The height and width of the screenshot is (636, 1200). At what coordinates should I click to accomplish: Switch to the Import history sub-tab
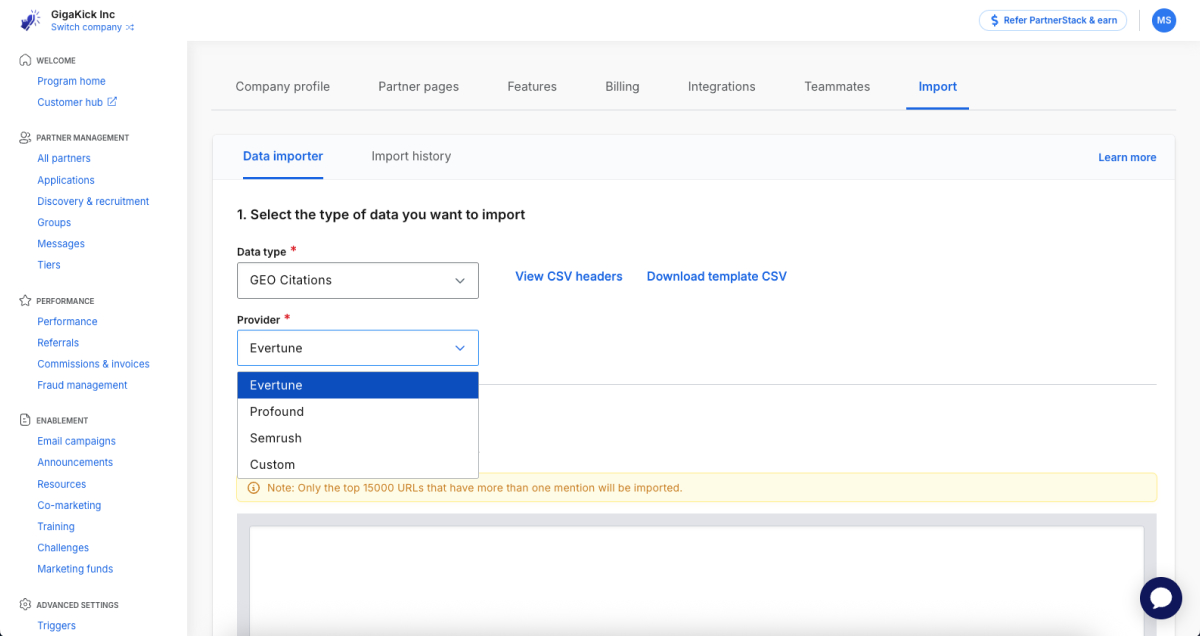point(411,156)
